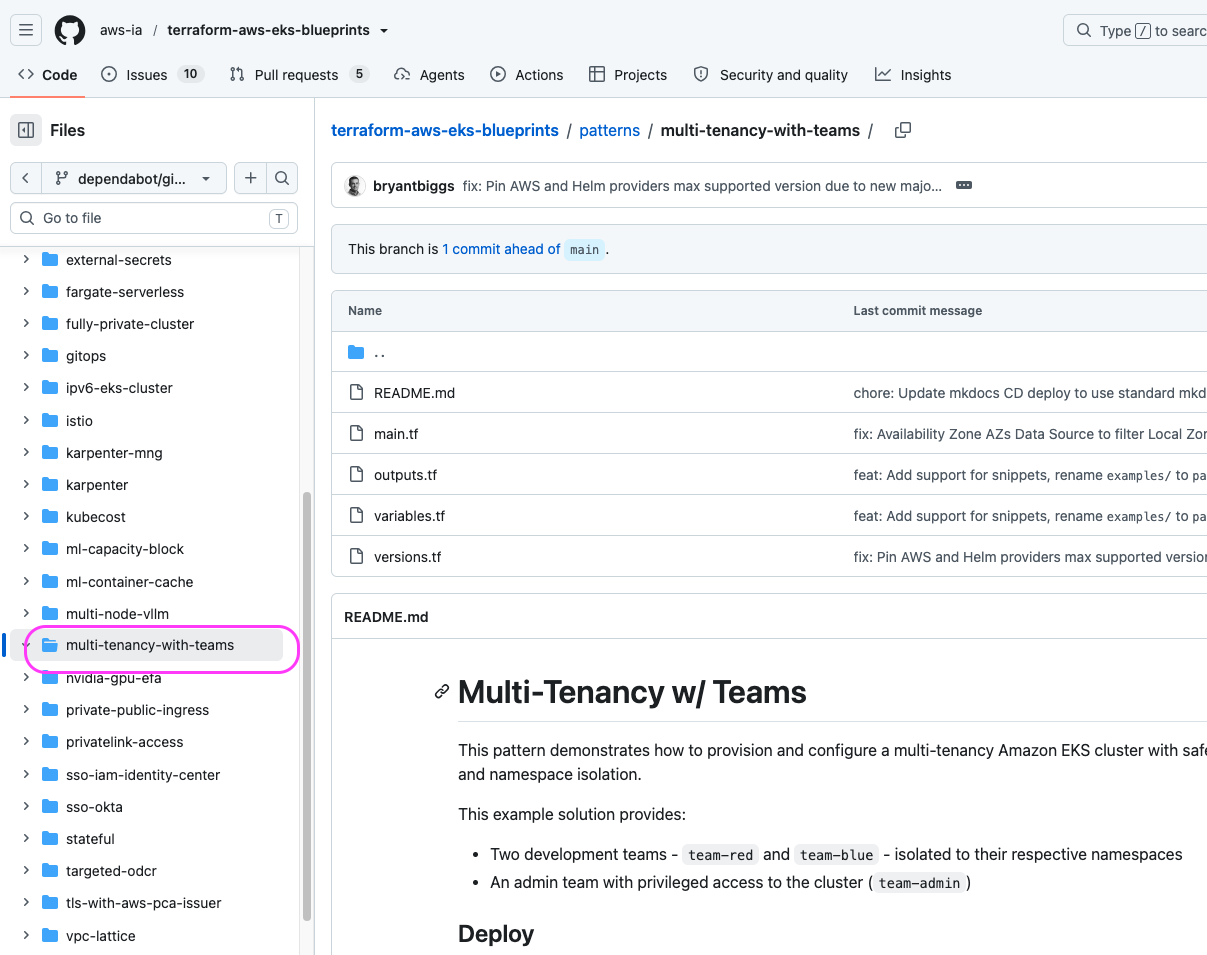1207x955 pixels.
Task: Click the back arrow beside branch selector
Action: 26,178
